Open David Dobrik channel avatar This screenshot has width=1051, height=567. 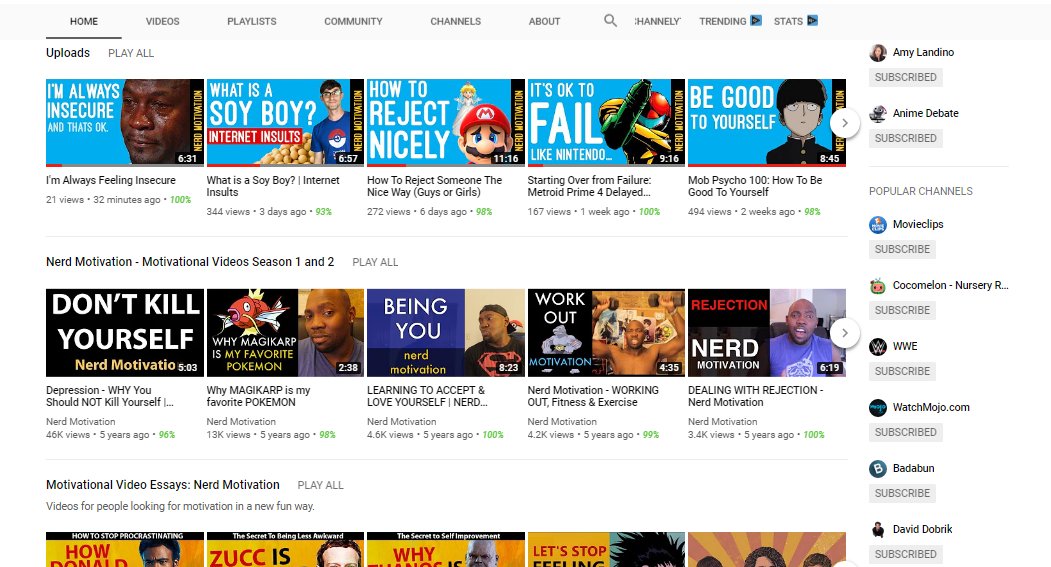(x=877, y=530)
